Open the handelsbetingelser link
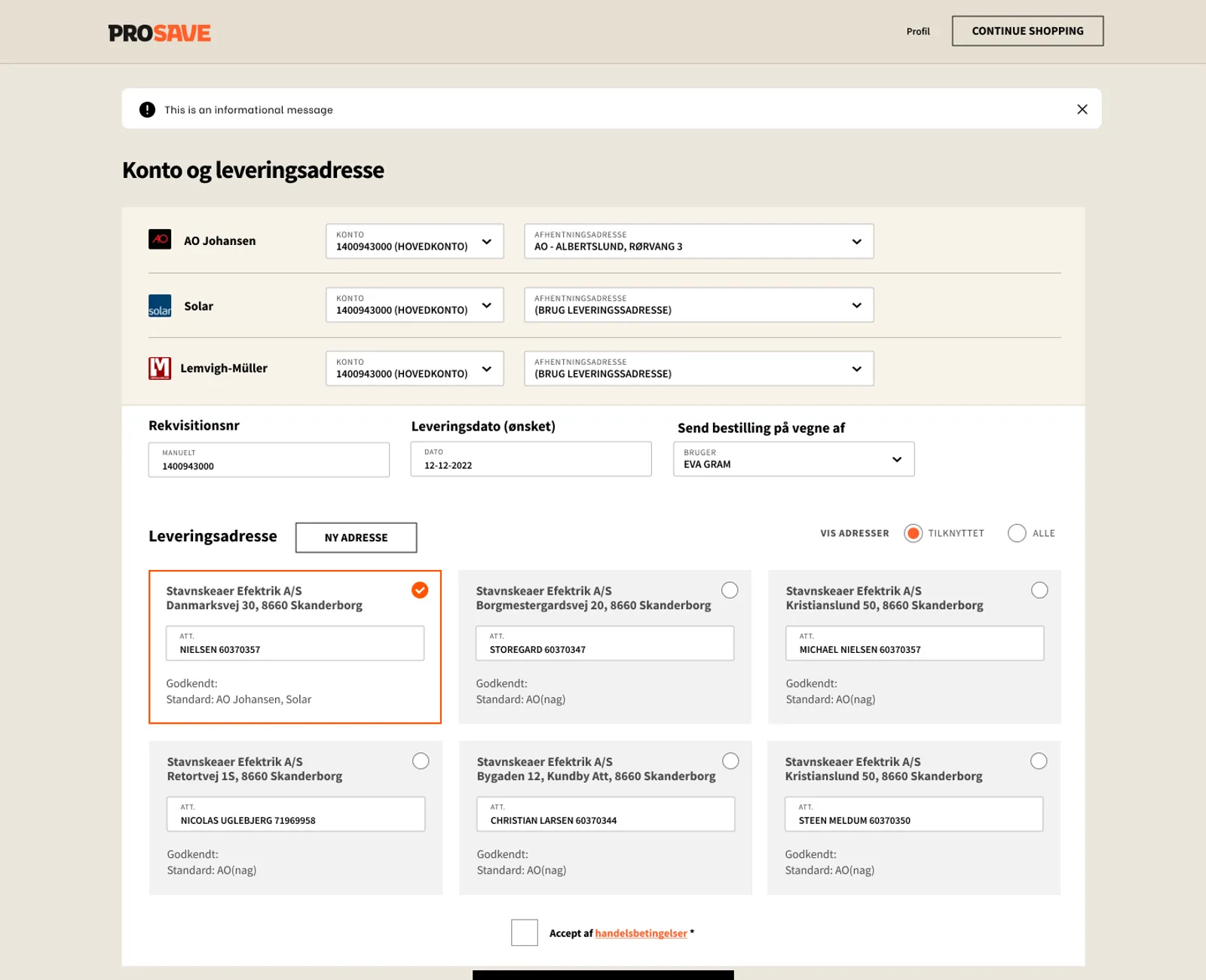Screen dimensions: 1206x980 pyautogui.click(x=641, y=933)
